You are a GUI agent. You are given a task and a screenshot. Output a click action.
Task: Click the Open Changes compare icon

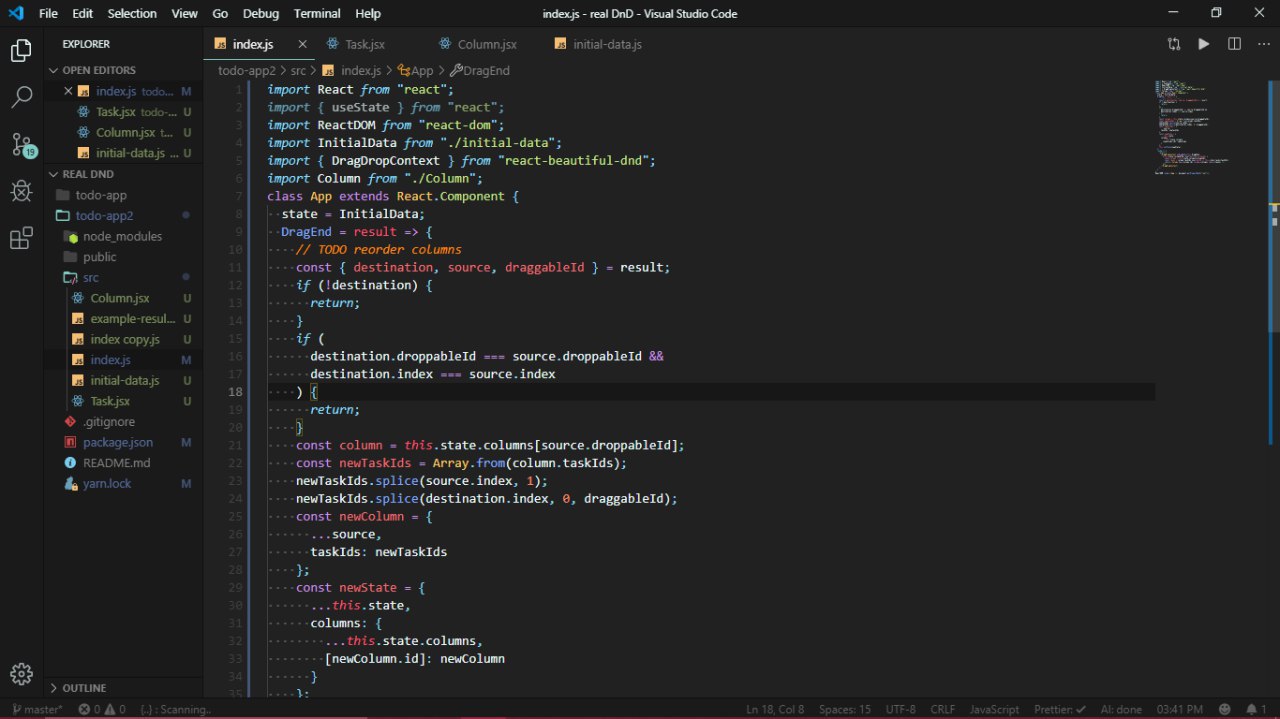pos(1173,44)
